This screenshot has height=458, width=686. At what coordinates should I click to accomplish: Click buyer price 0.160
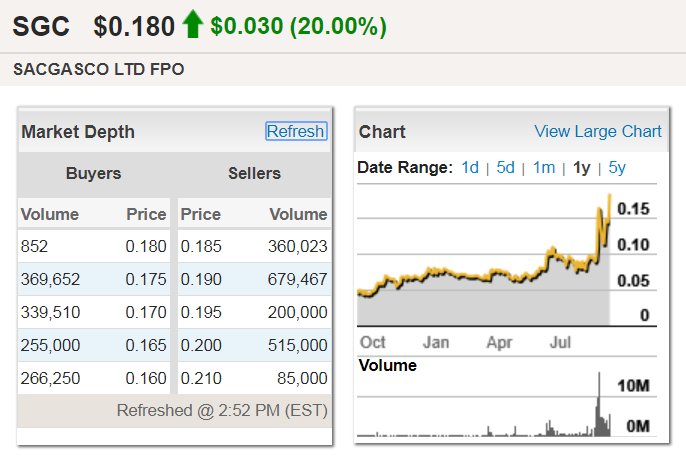click(146, 378)
